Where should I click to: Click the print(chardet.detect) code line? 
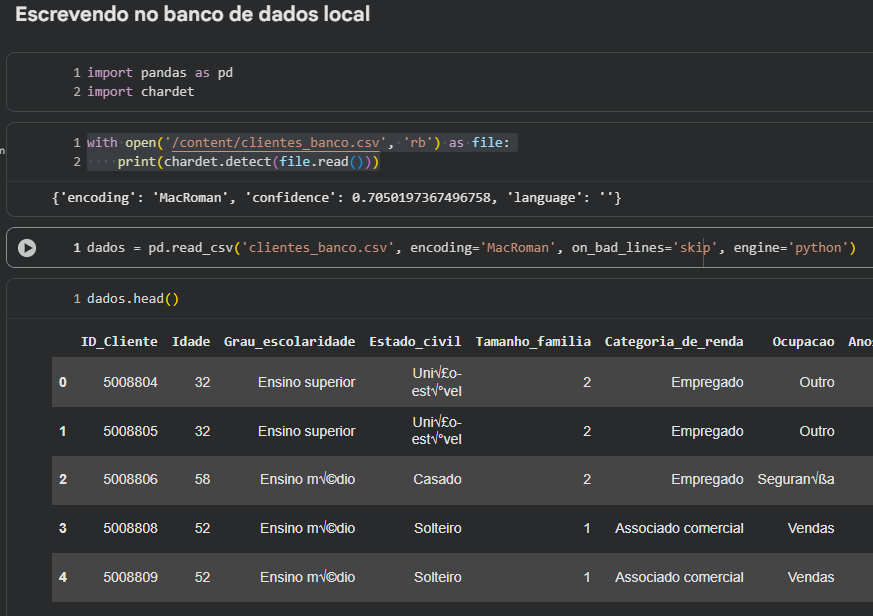pyautogui.click(x=248, y=161)
